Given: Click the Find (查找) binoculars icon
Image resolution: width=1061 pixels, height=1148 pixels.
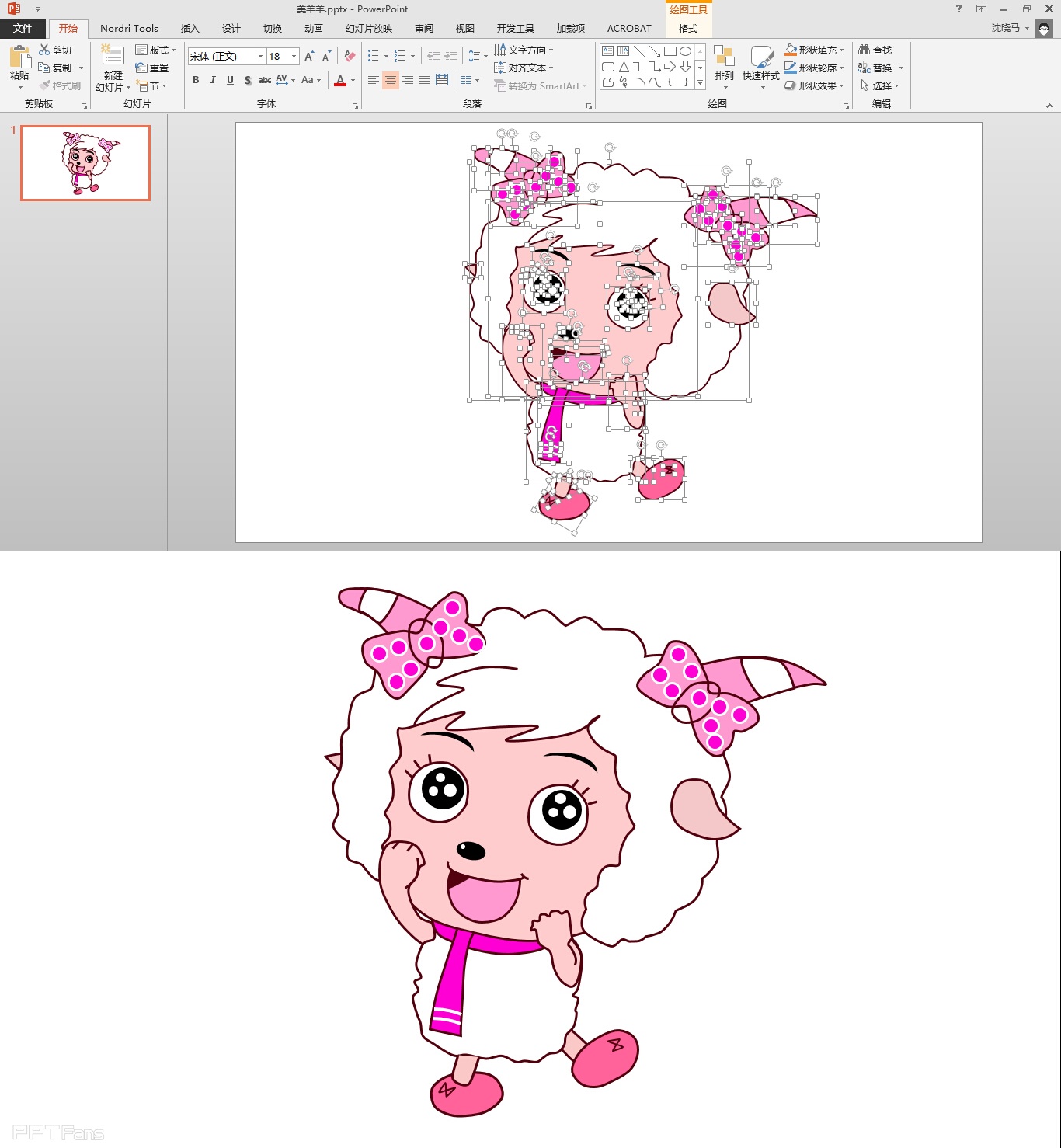Looking at the screenshot, I should point(864,50).
